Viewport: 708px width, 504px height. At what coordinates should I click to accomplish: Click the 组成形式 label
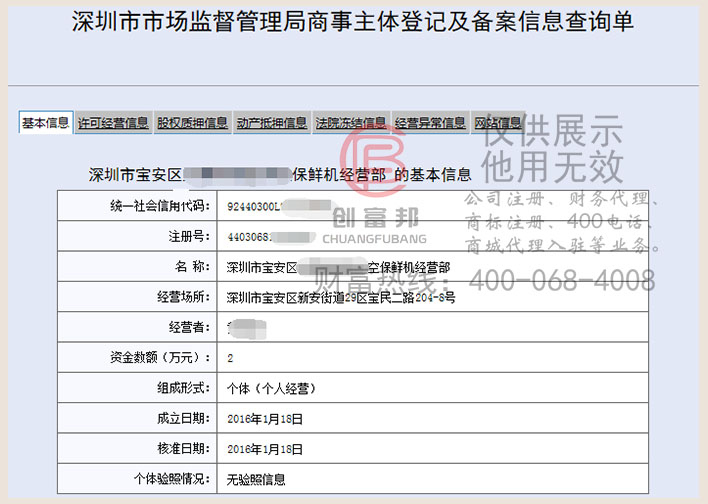click(183, 387)
